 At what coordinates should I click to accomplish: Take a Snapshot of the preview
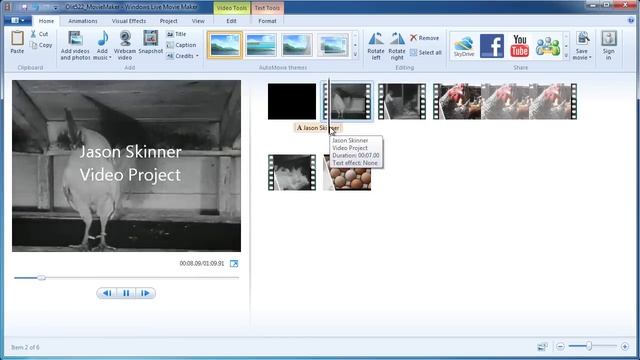[151, 42]
